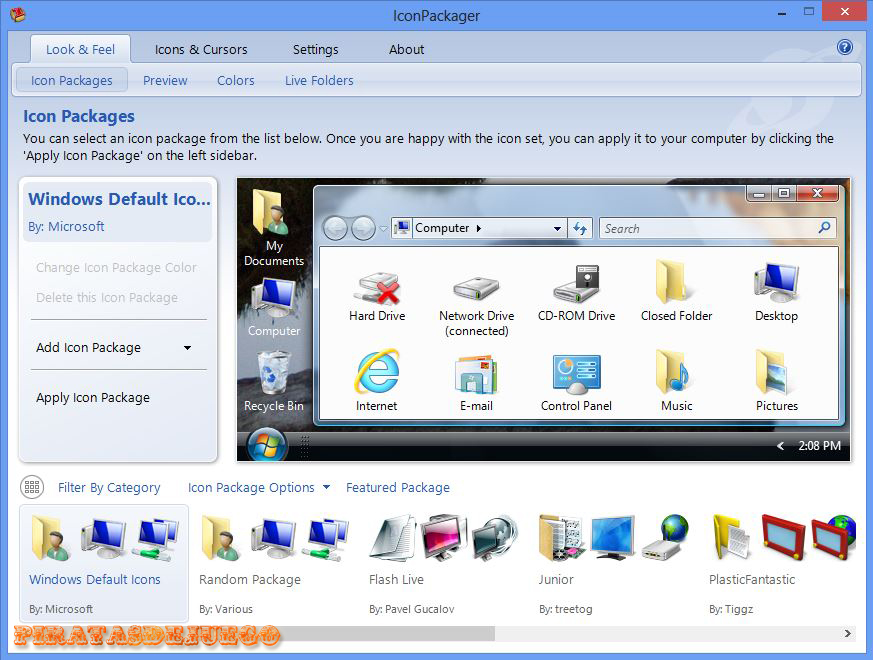Click Delete this Icon Package

click(107, 297)
